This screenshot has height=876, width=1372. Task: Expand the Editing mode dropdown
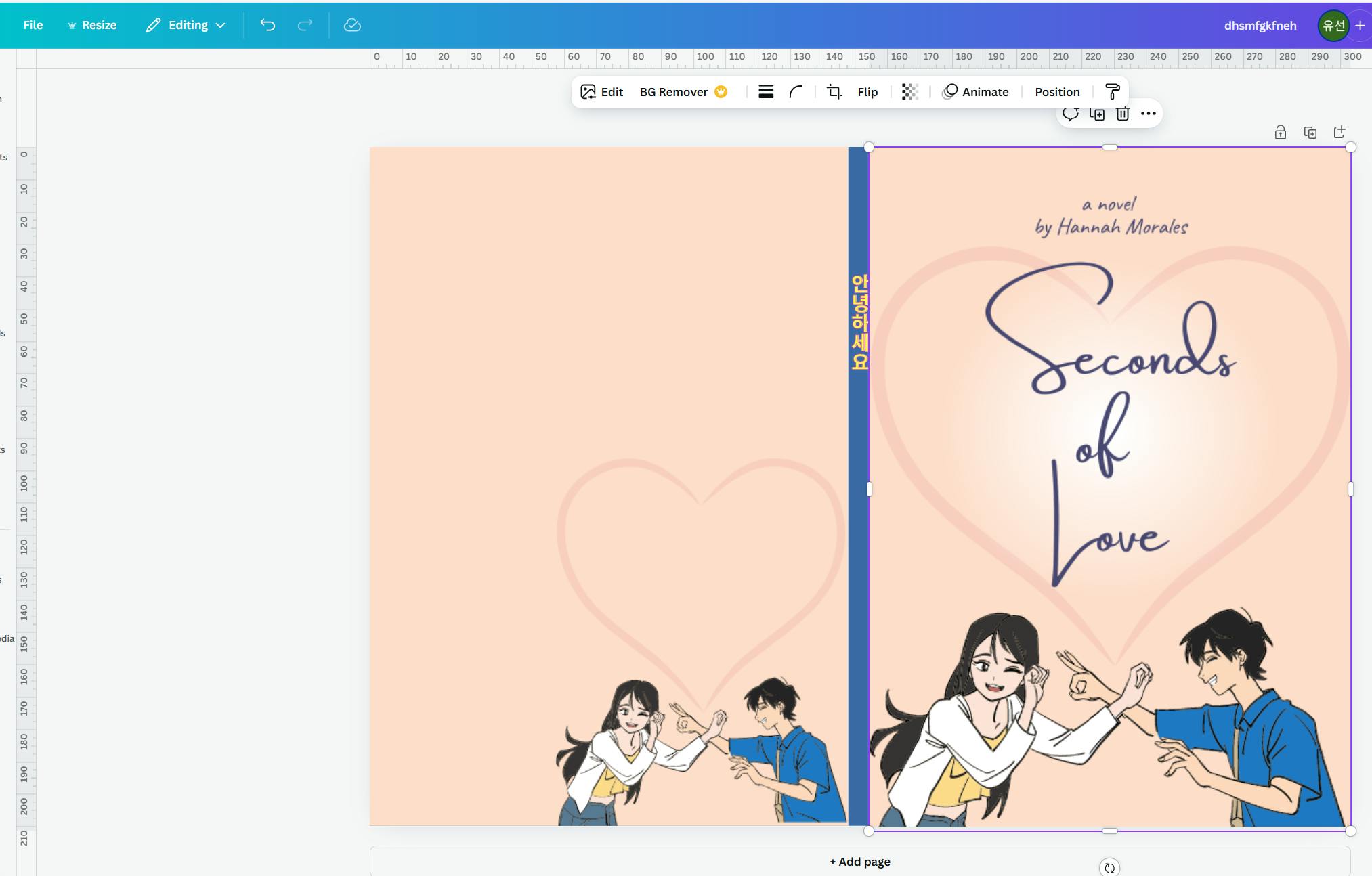pyautogui.click(x=186, y=25)
